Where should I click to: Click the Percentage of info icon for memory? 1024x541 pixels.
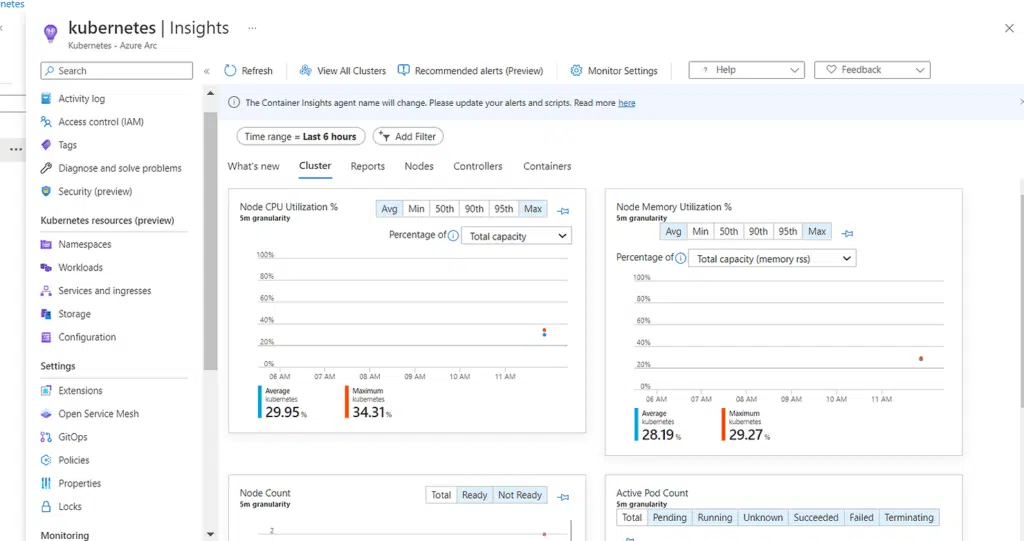click(680, 258)
